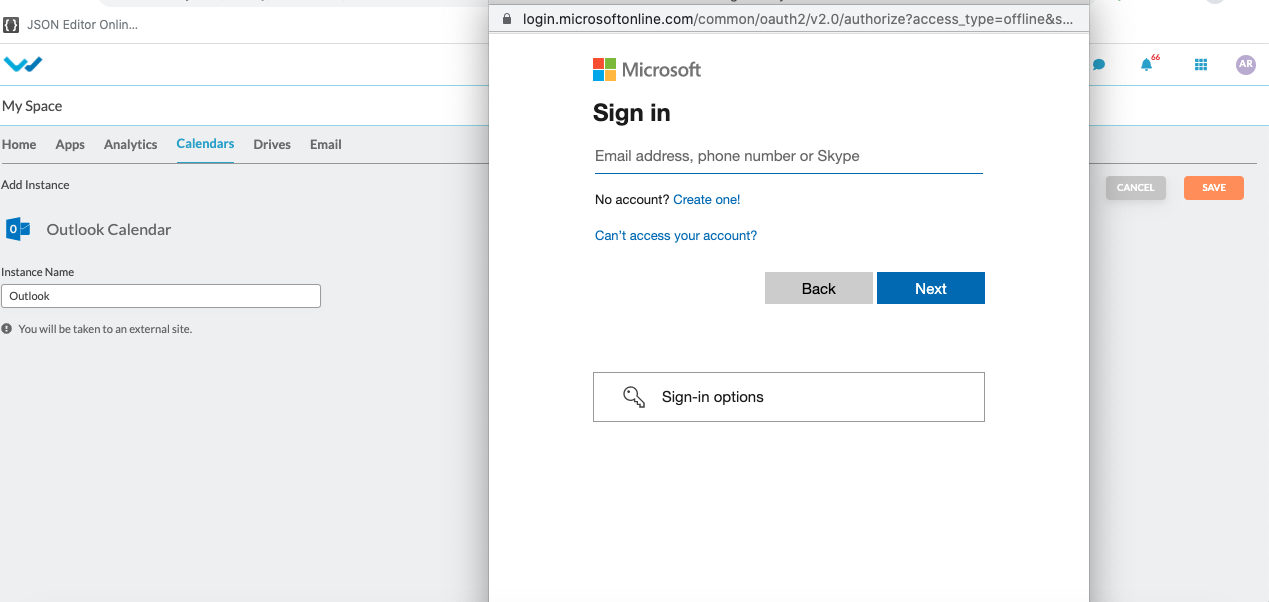Click the Back button in Microsoft sign-in
Screen dimensions: 1269x602
[819, 288]
